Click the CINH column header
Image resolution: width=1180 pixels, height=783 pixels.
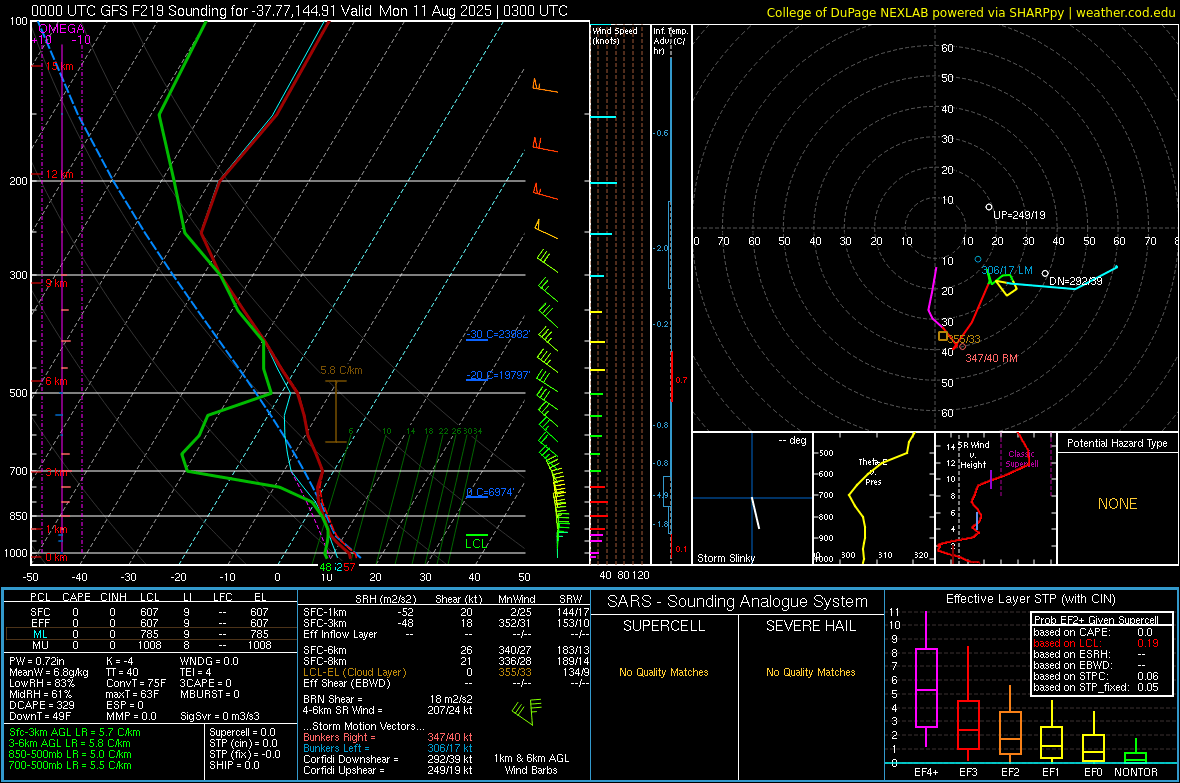click(x=114, y=597)
